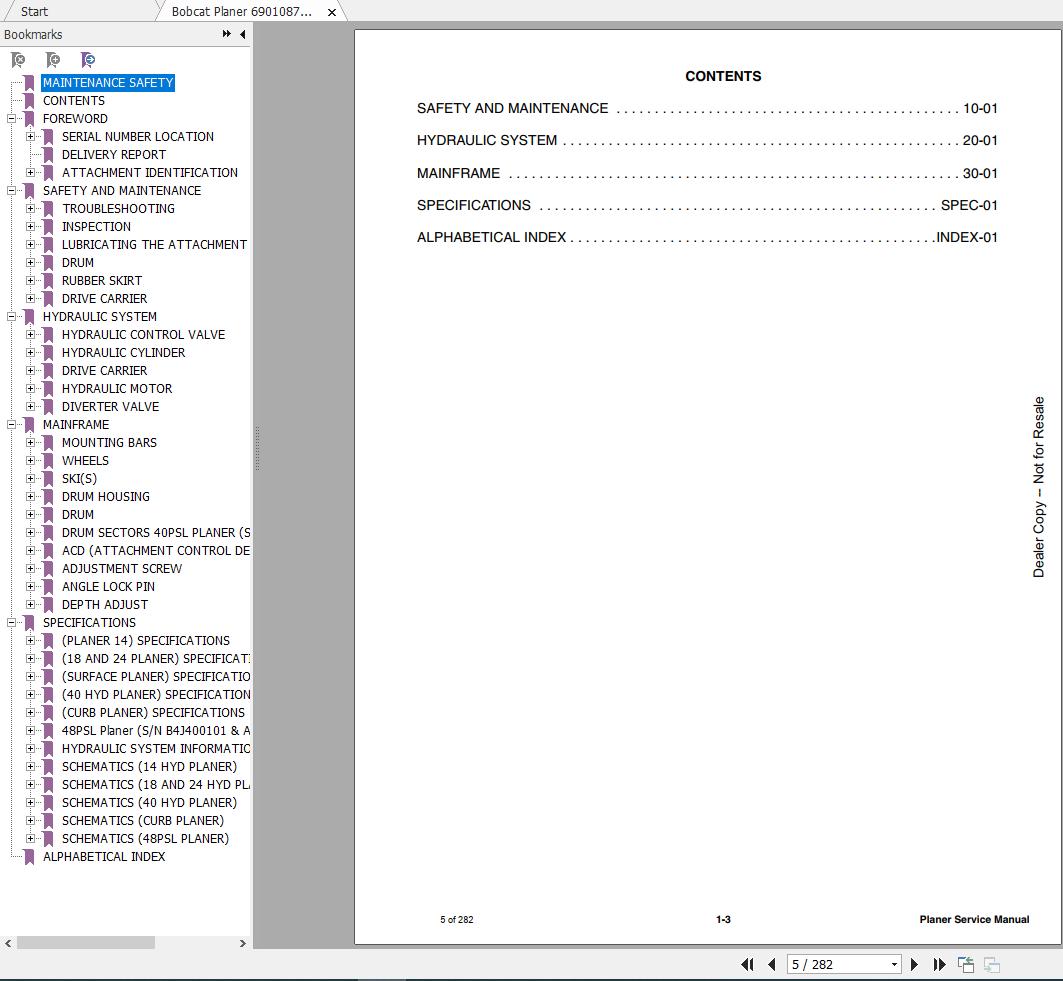Click the bookmark icon beside ALPHABETICAL INDEX
The width and height of the screenshot is (1063, 981).
point(29,857)
